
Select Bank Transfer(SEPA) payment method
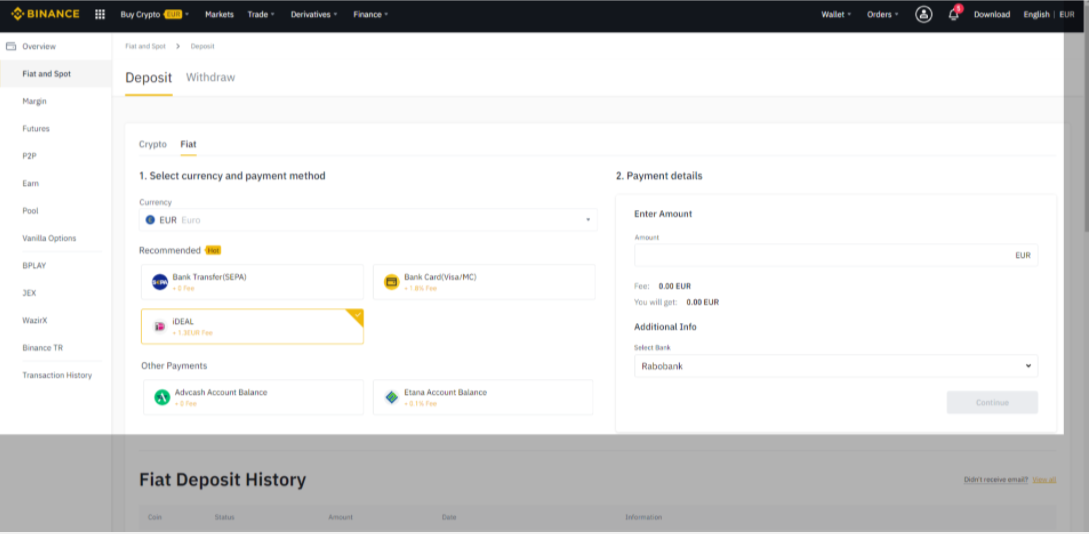(252, 282)
